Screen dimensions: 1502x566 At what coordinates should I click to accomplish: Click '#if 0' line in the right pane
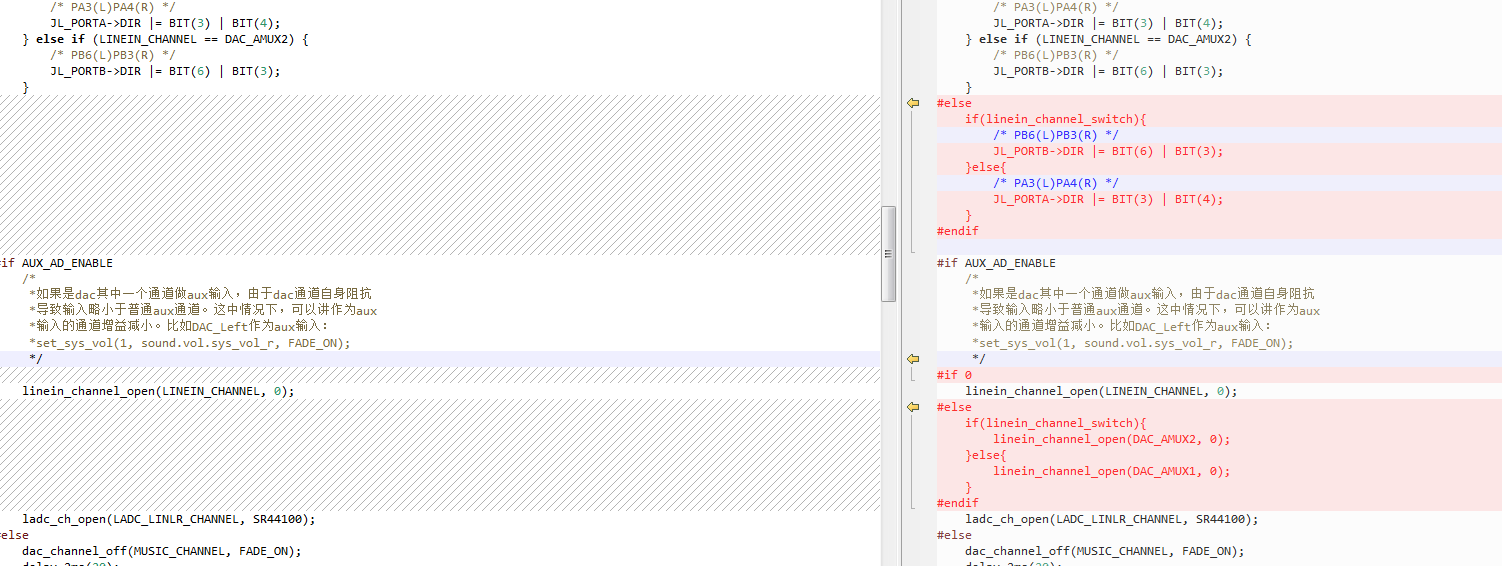point(954,375)
